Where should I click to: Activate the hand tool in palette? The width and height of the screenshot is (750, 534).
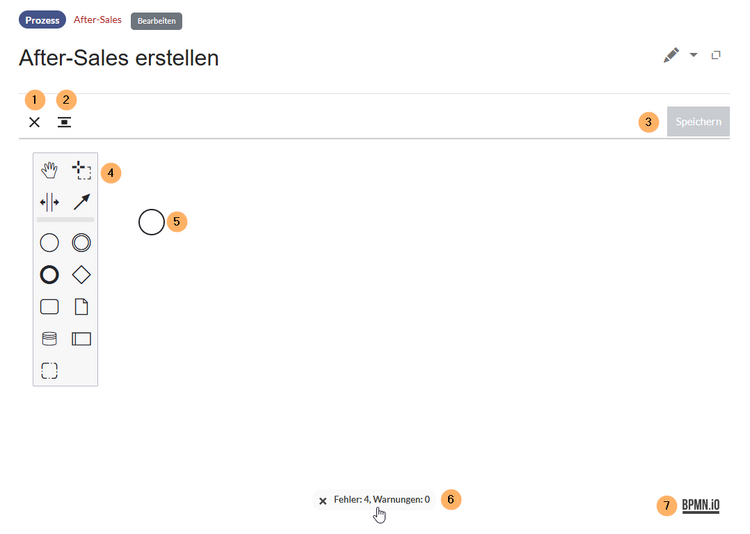49,171
